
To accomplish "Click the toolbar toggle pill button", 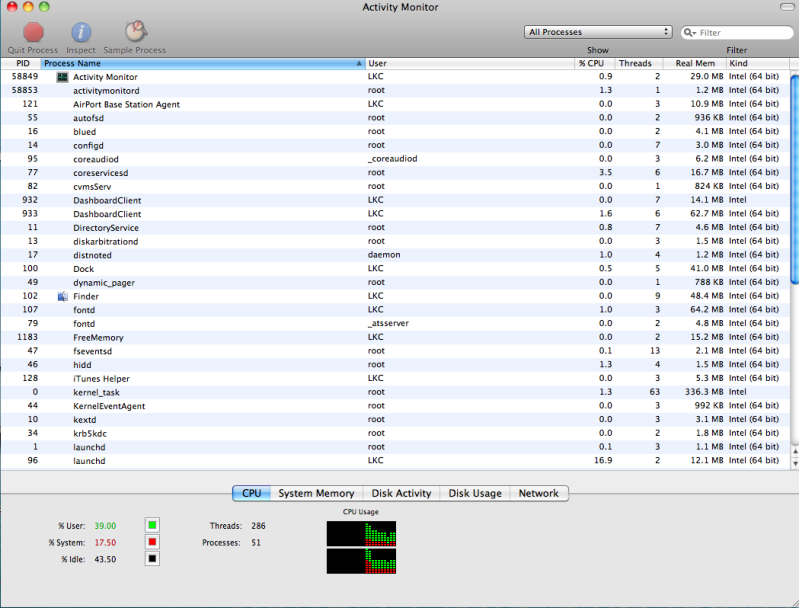I will coord(787,7).
